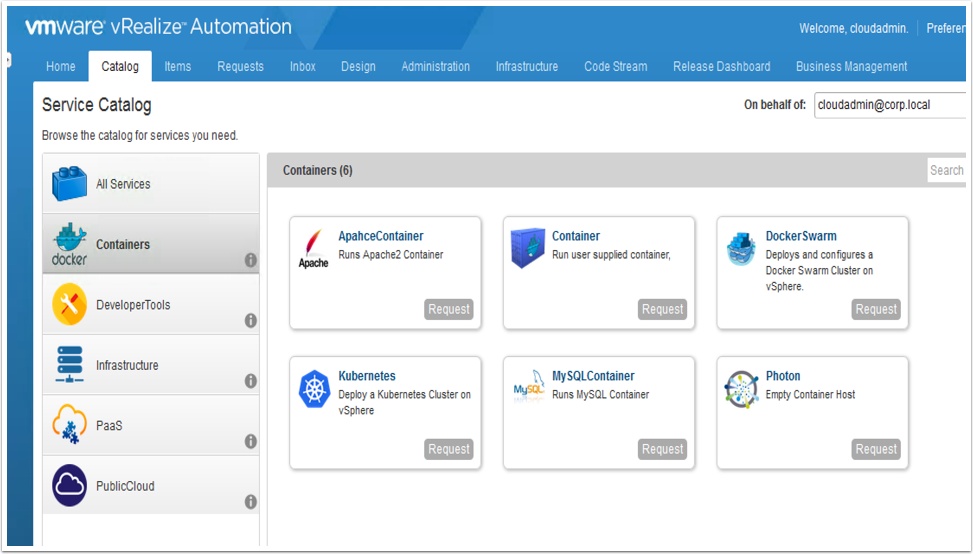
Task: Click the Docker whale Containers icon
Action: pyautogui.click(x=70, y=244)
